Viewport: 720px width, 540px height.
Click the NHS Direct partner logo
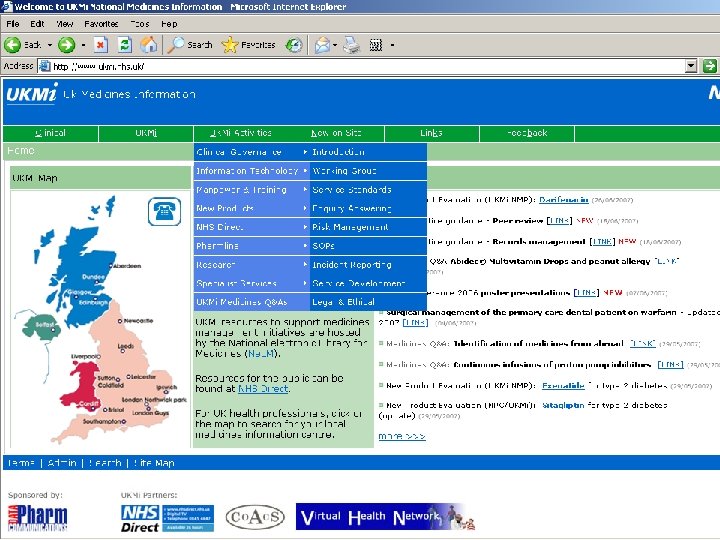click(167, 518)
